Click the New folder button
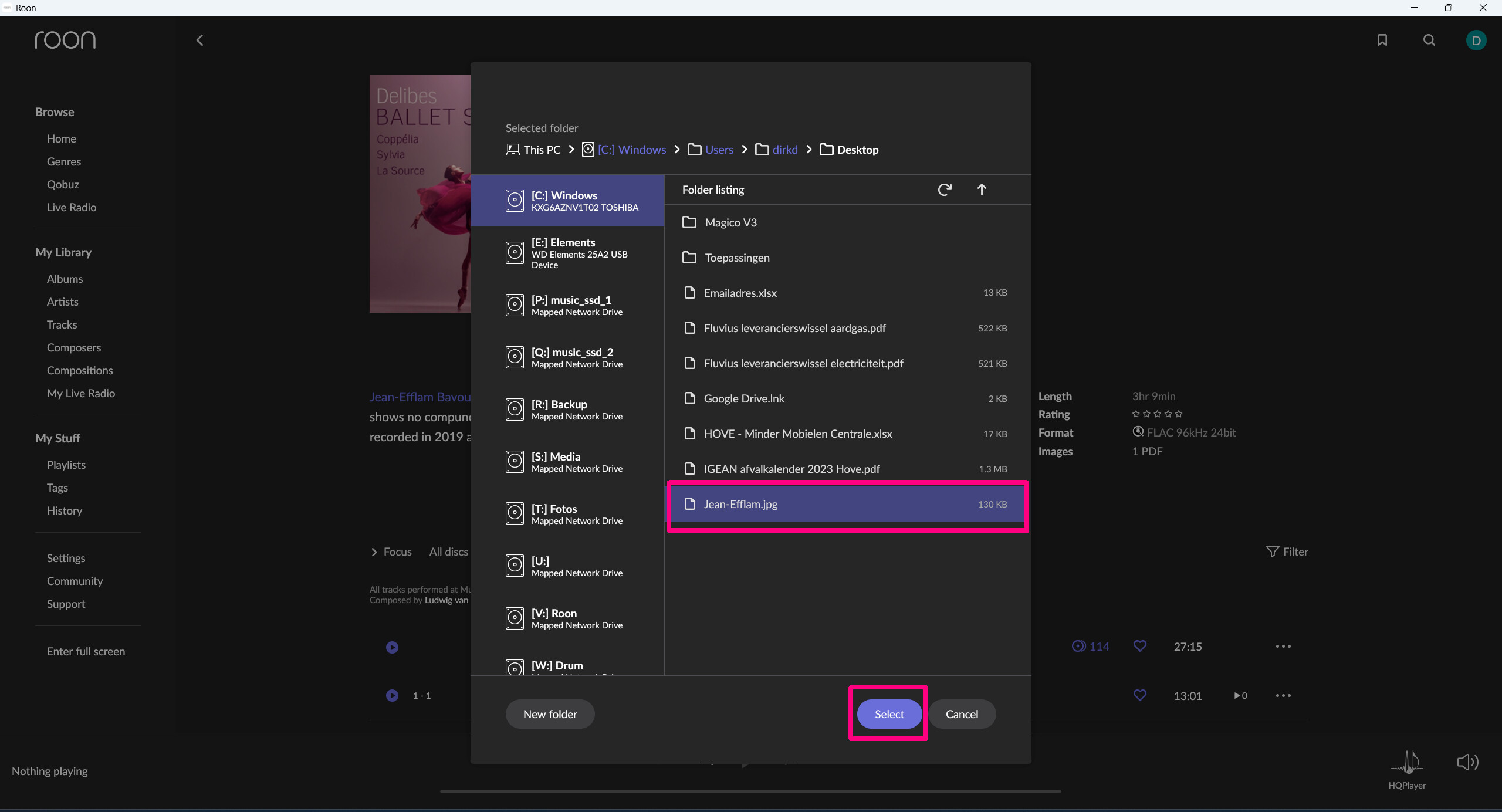Screen dimensions: 1502x812 point(550,714)
